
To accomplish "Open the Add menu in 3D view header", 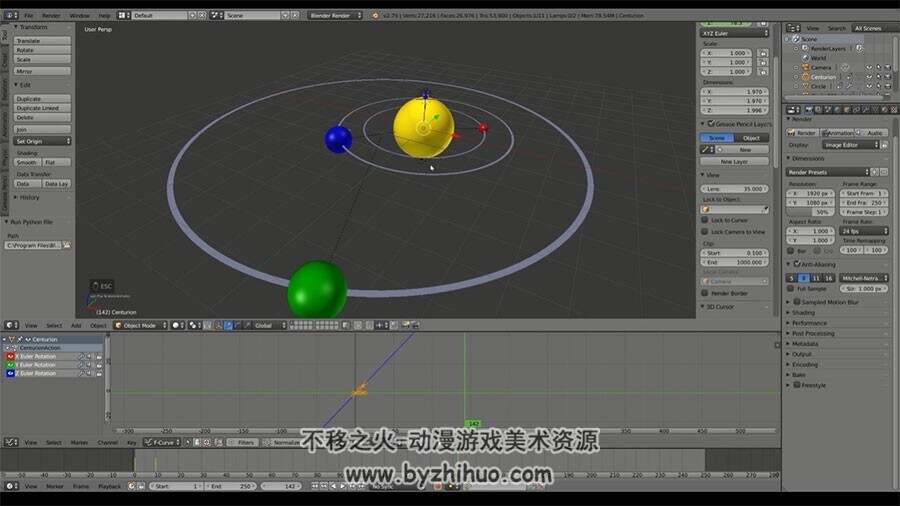I will [76, 325].
